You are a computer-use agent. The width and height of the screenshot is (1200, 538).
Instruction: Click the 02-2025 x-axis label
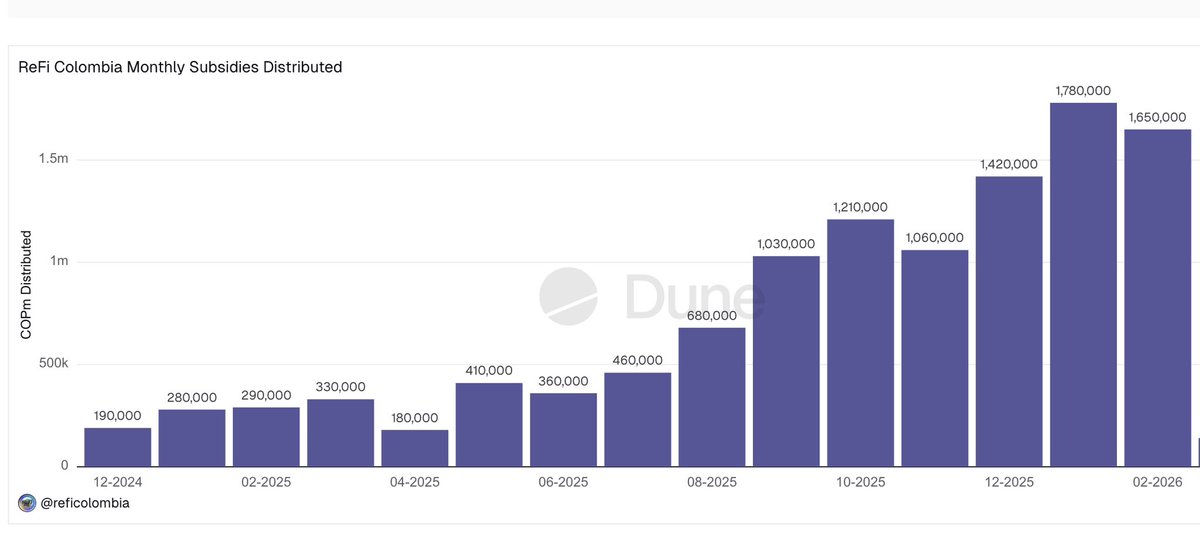[266, 482]
